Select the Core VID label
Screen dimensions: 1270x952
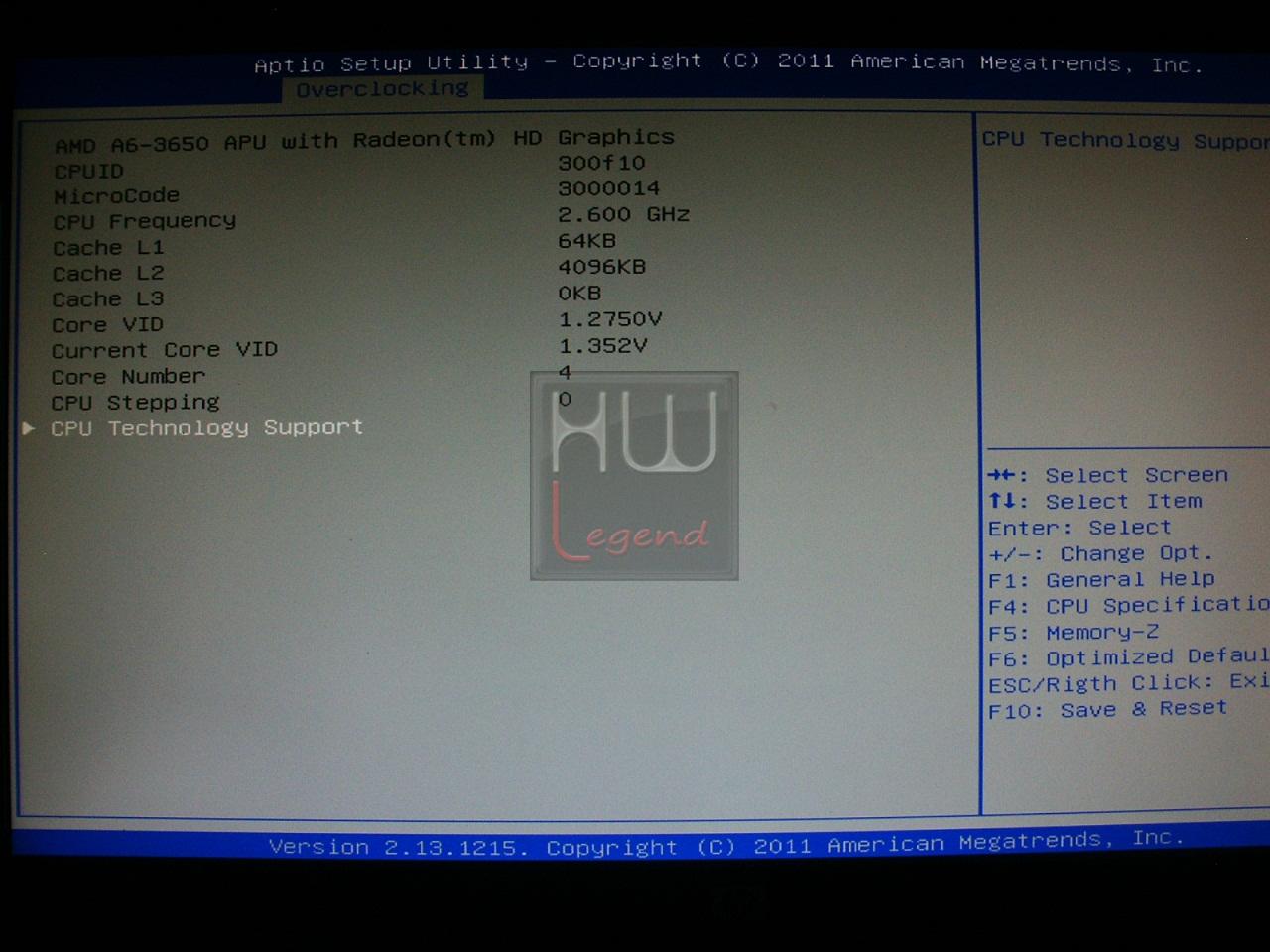pyautogui.click(x=107, y=325)
